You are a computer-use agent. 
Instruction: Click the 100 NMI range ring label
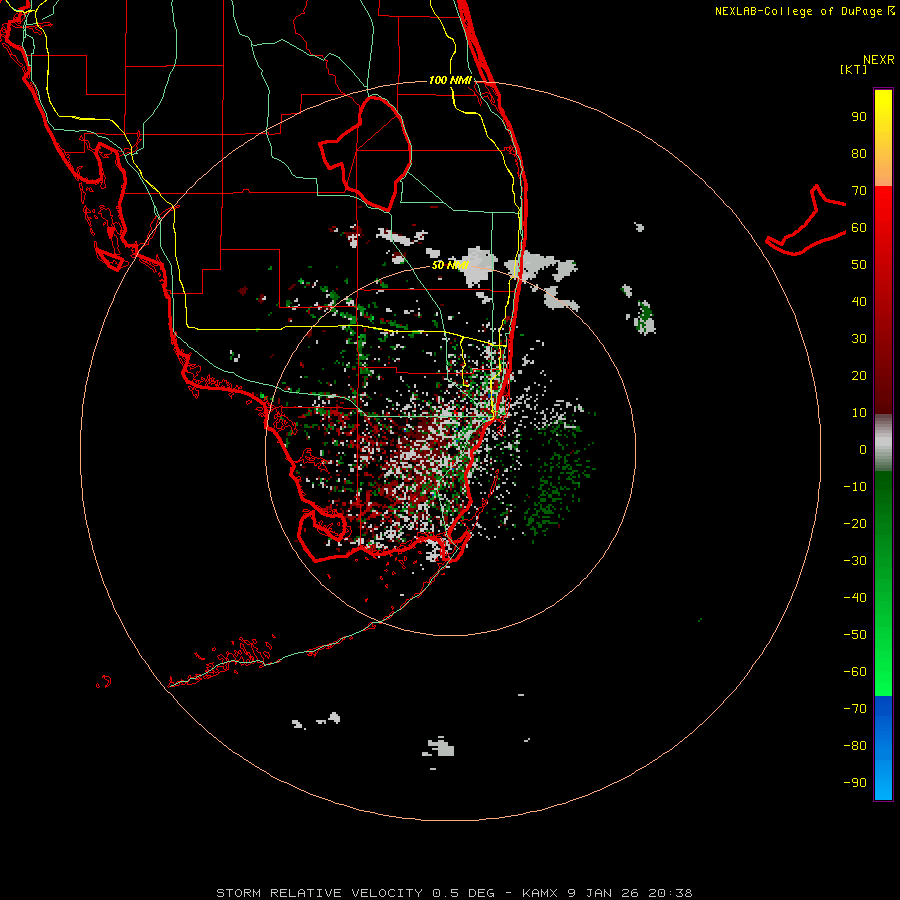(x=450, y=80)
